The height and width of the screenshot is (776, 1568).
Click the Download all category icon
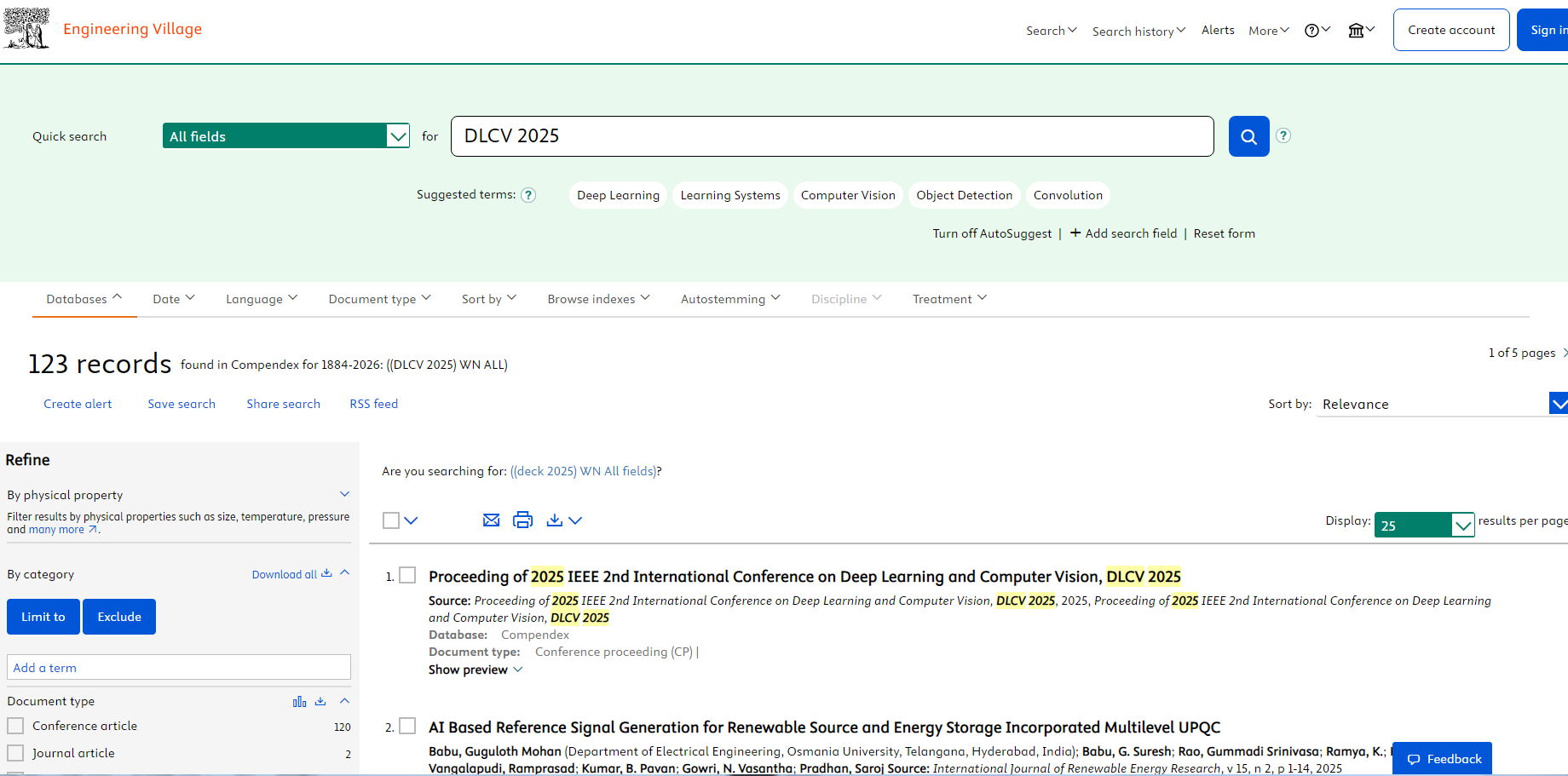tap(326, 573)
